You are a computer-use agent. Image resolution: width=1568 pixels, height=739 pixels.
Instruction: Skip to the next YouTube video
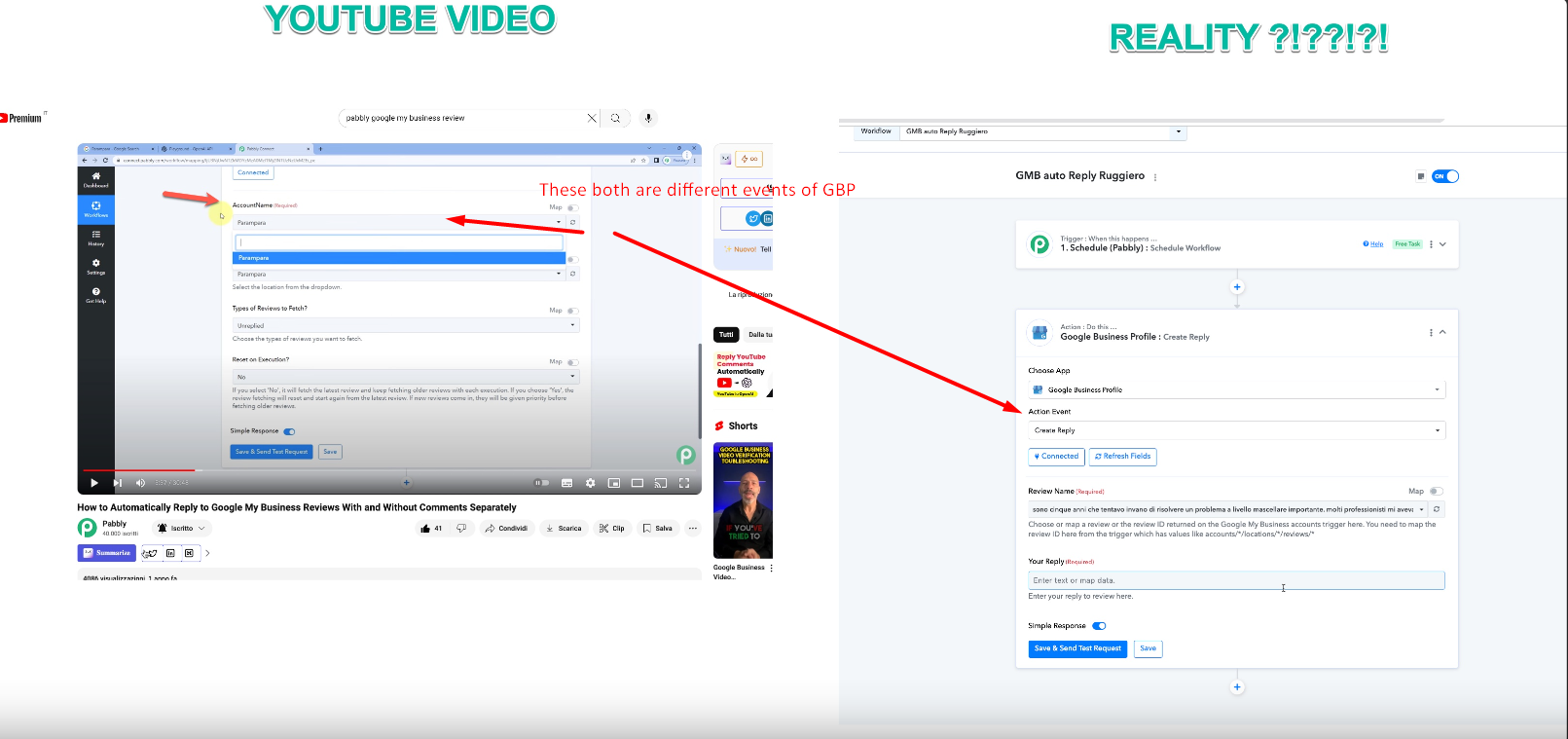click(117, 483)
